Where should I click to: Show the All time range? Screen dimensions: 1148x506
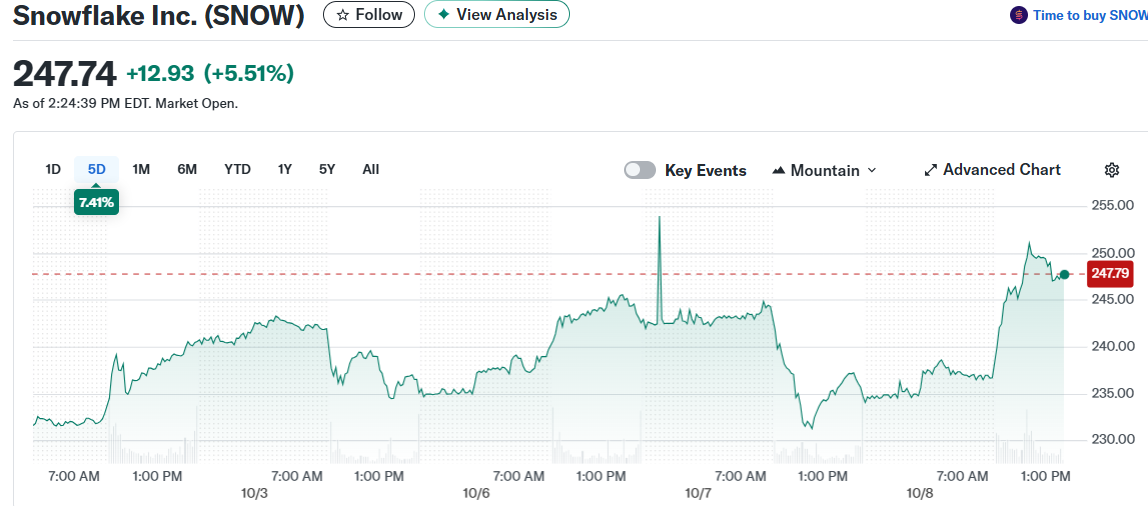(x=371, y=169)
